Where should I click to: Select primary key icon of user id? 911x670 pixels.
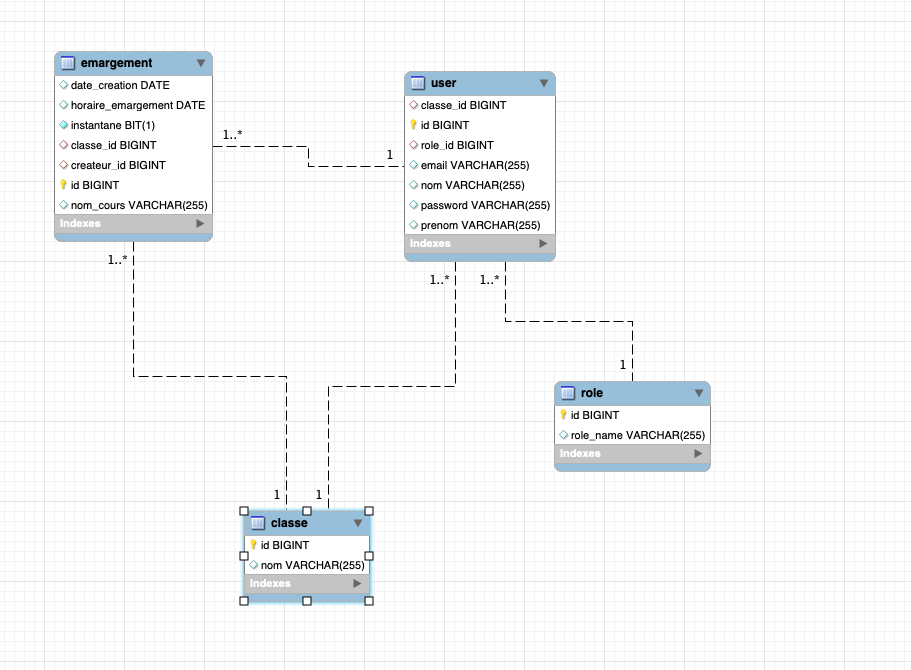click(x=414, y=125)
